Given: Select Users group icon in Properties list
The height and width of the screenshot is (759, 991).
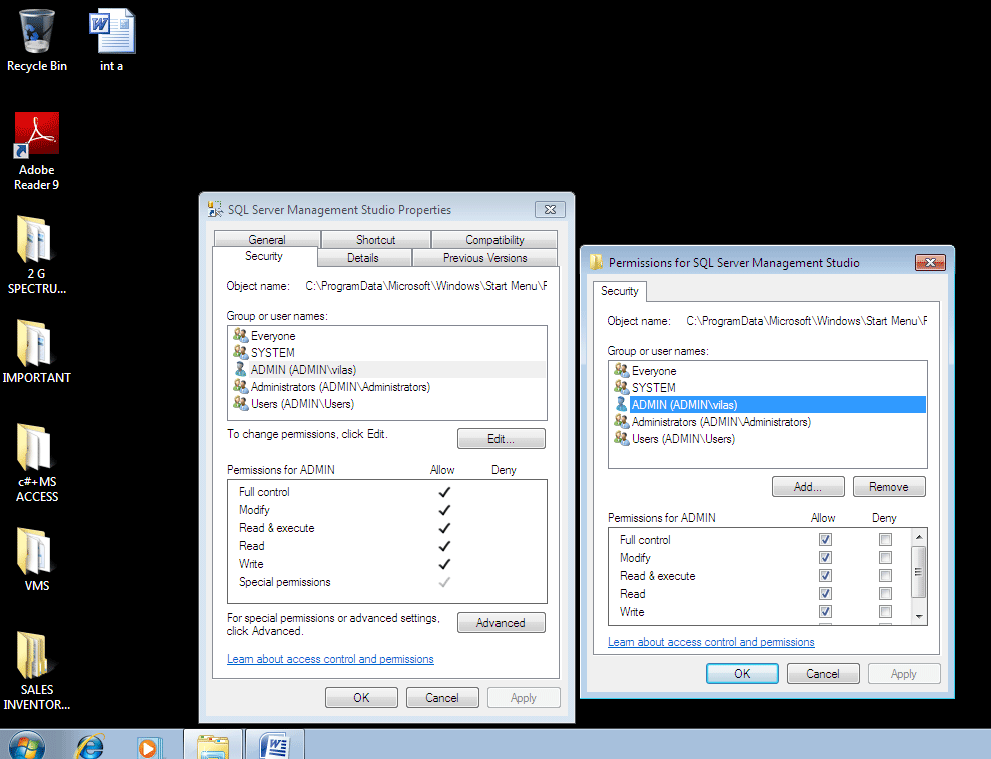Looking at the screenshot, I should (240, 403).
